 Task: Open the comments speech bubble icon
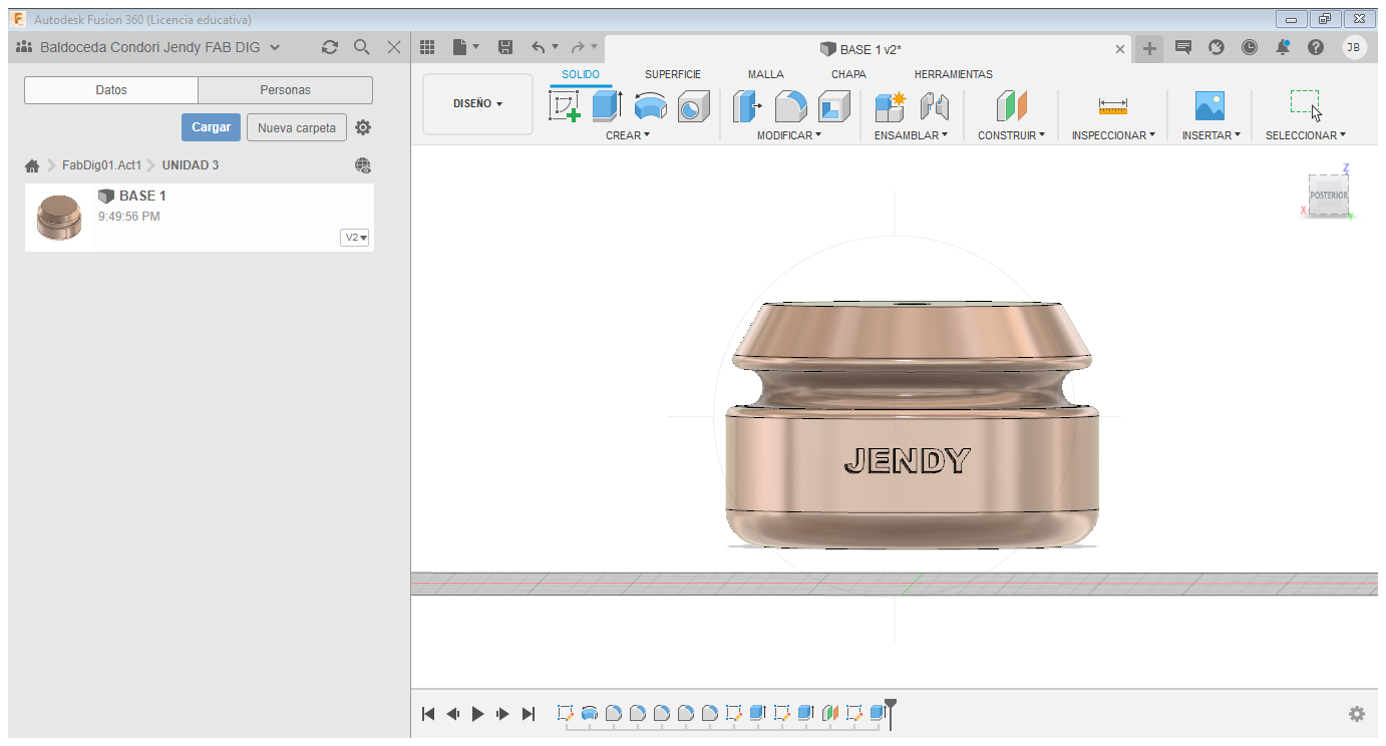[1183, 47]
